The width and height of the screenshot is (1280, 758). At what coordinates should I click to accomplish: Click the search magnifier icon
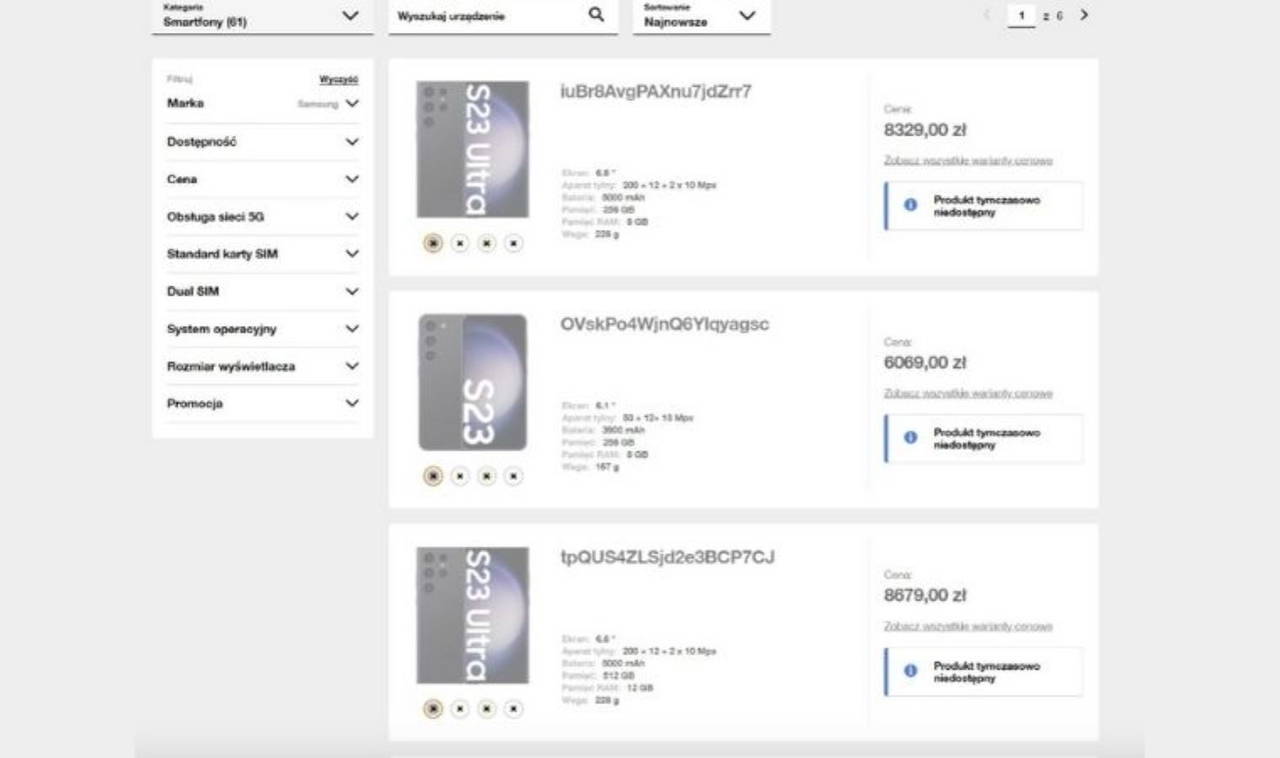596,15
